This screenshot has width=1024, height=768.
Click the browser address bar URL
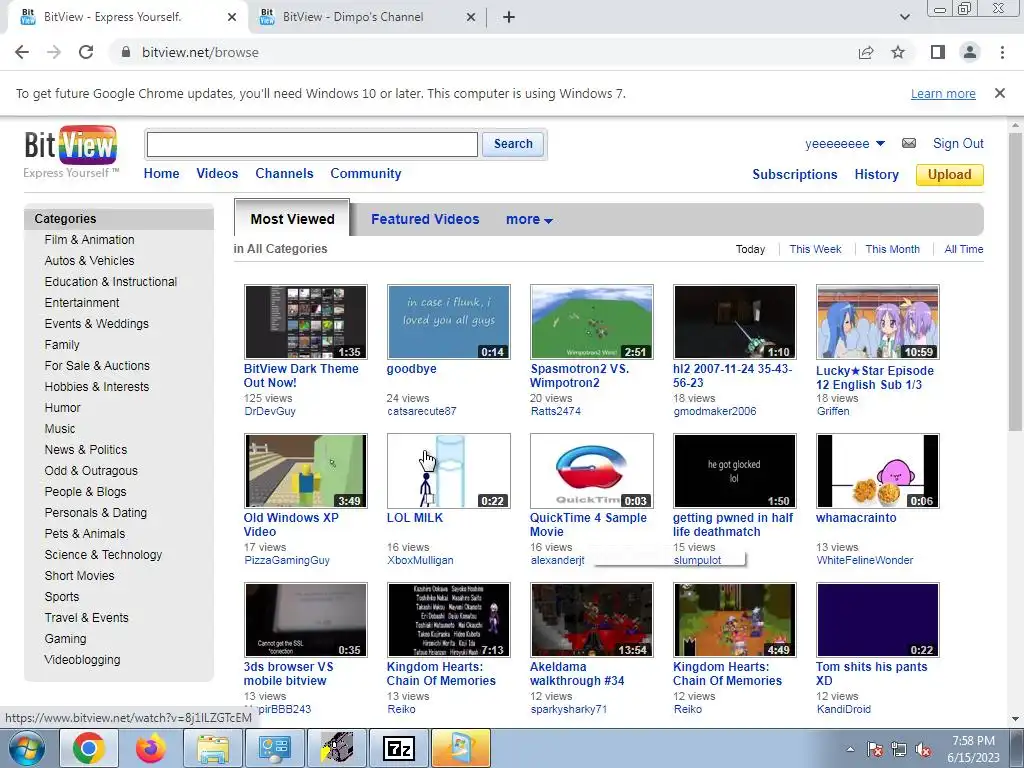200,52
